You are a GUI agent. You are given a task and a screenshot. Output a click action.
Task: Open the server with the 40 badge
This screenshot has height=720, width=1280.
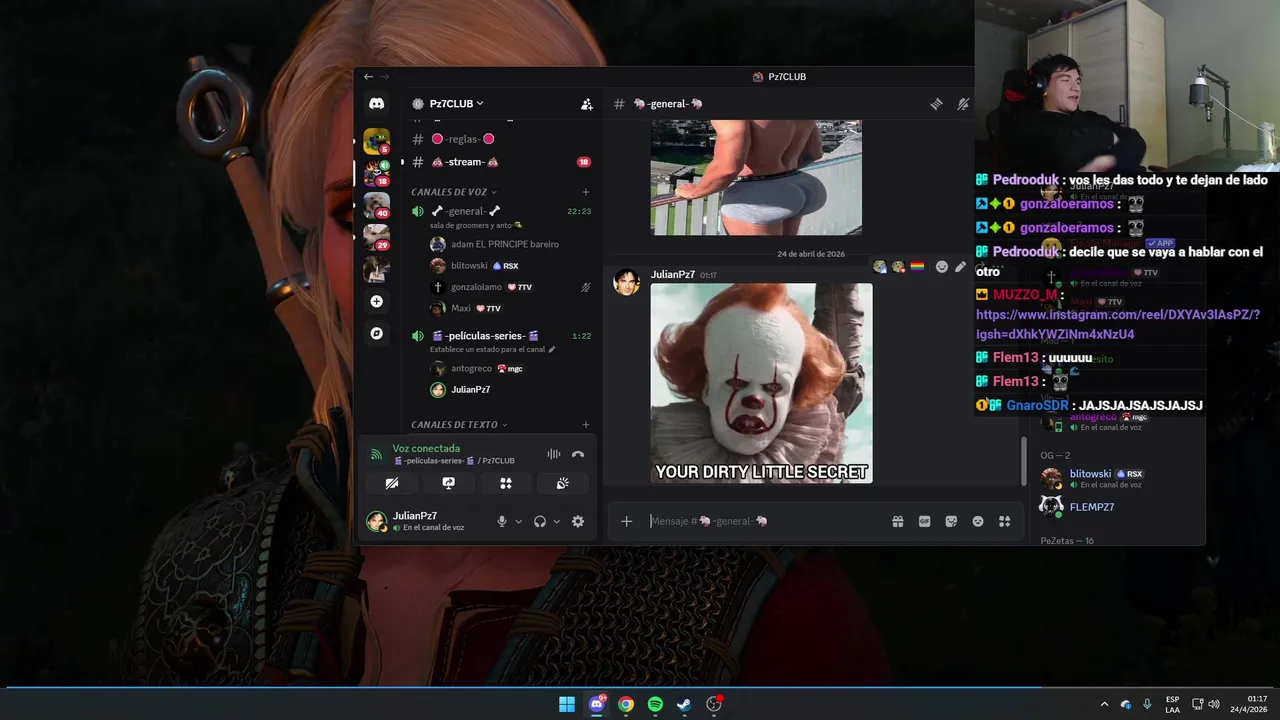[x=376, y=205]
